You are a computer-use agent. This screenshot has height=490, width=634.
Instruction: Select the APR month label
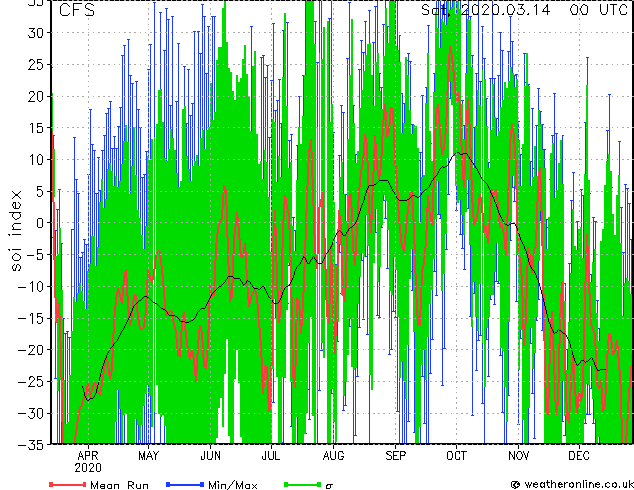coord(88,456)
